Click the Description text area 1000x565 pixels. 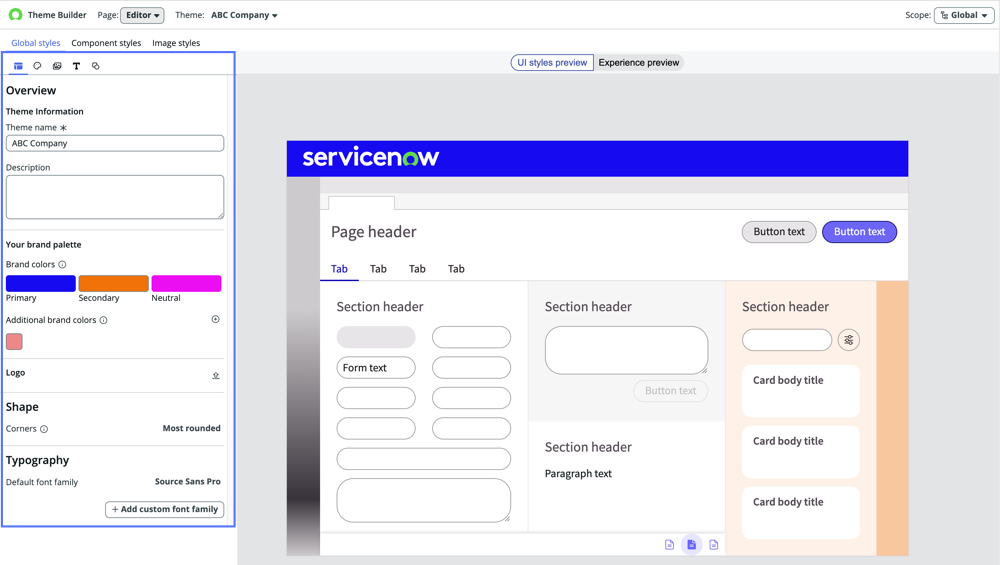point(115,197)
